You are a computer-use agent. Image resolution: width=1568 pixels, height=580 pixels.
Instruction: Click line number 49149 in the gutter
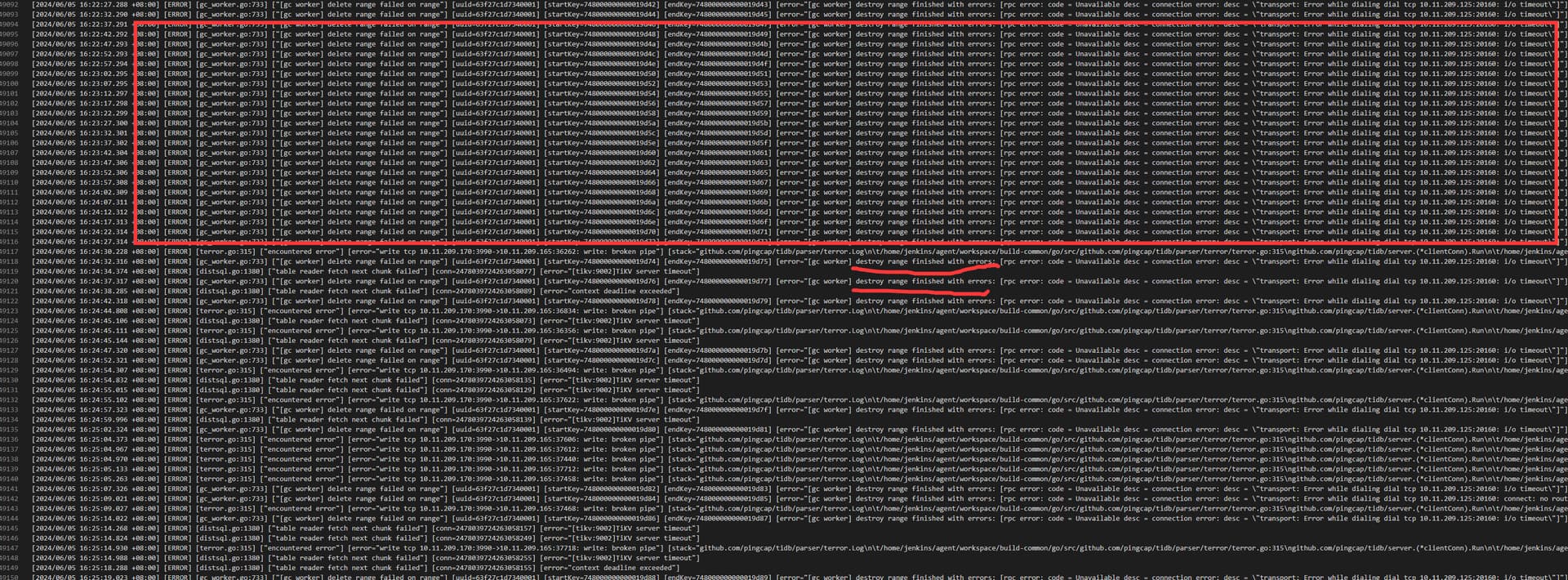click(9, 568)
